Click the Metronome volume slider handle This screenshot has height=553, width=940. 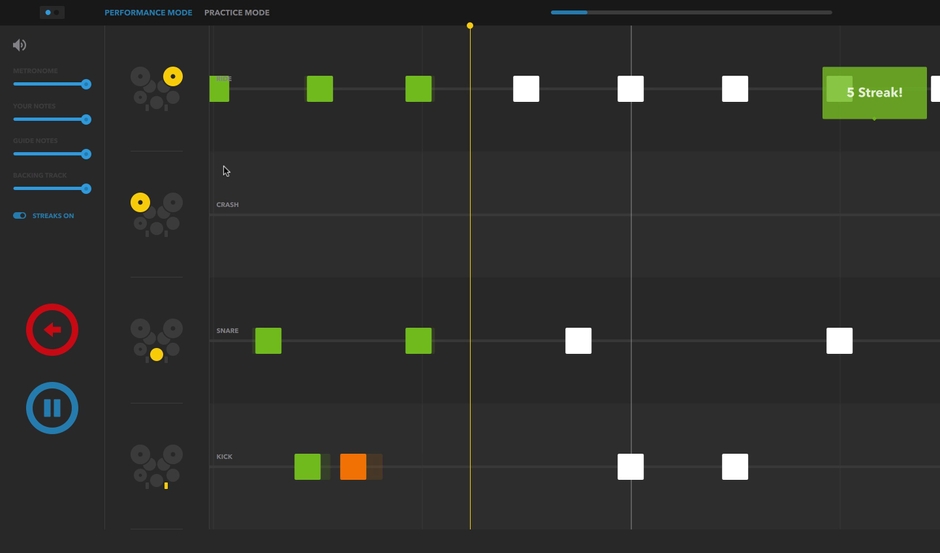[x=86, y=84]
